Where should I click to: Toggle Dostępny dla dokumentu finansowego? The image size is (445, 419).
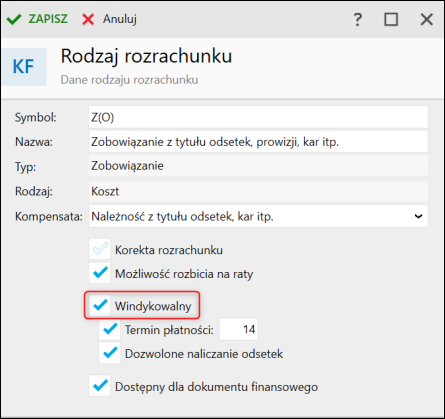click(100, 386)
